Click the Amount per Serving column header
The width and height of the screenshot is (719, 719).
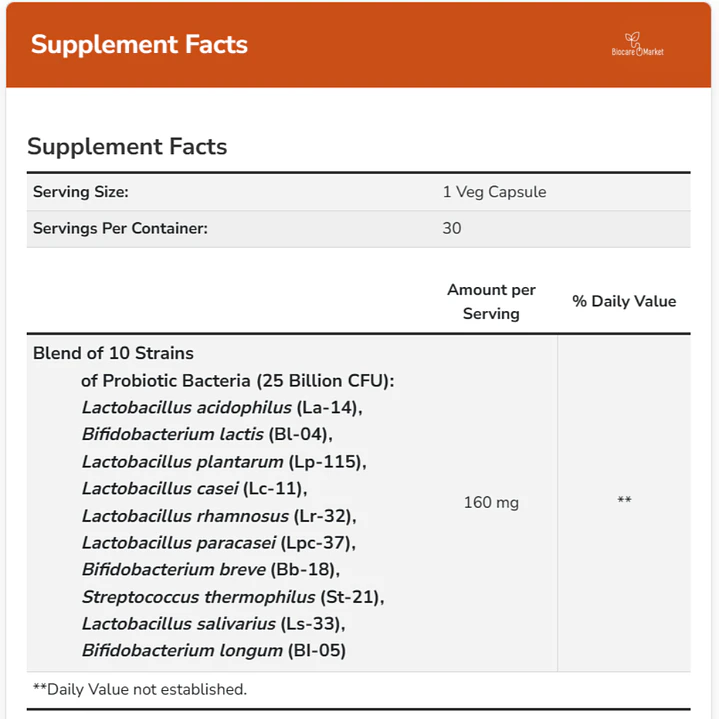point(491,301)
